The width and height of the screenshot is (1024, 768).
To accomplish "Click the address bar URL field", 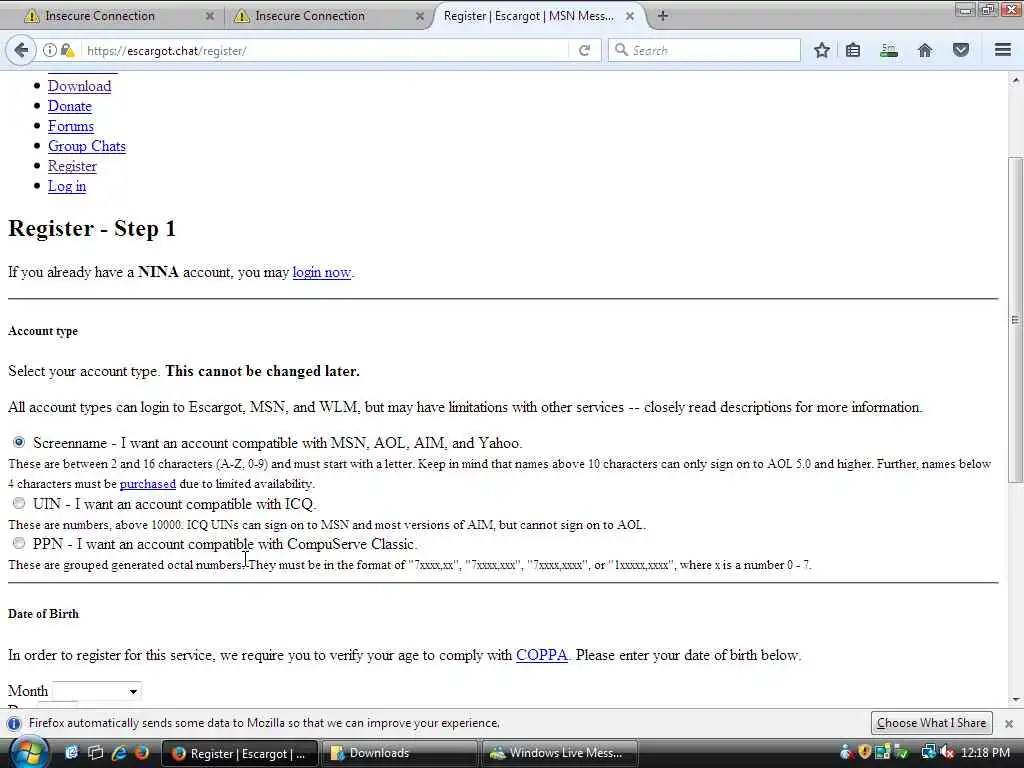I will (x=325, y=50).
